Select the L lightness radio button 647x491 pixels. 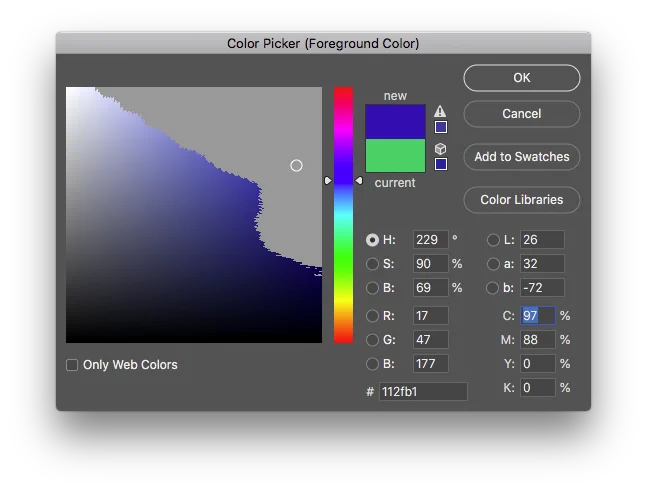(493, 240)
